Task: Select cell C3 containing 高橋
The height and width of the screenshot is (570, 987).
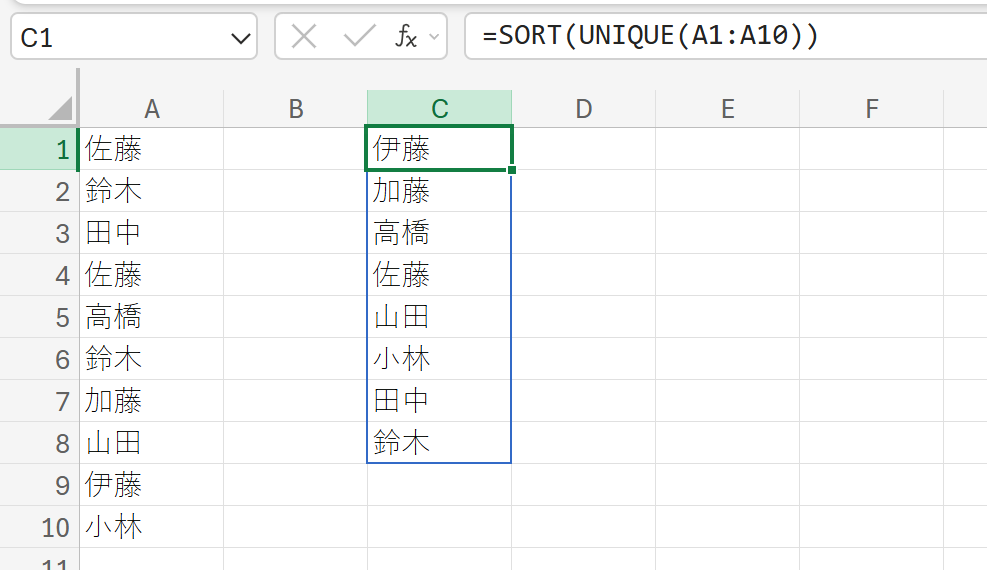Action: (x=439, y=233)
